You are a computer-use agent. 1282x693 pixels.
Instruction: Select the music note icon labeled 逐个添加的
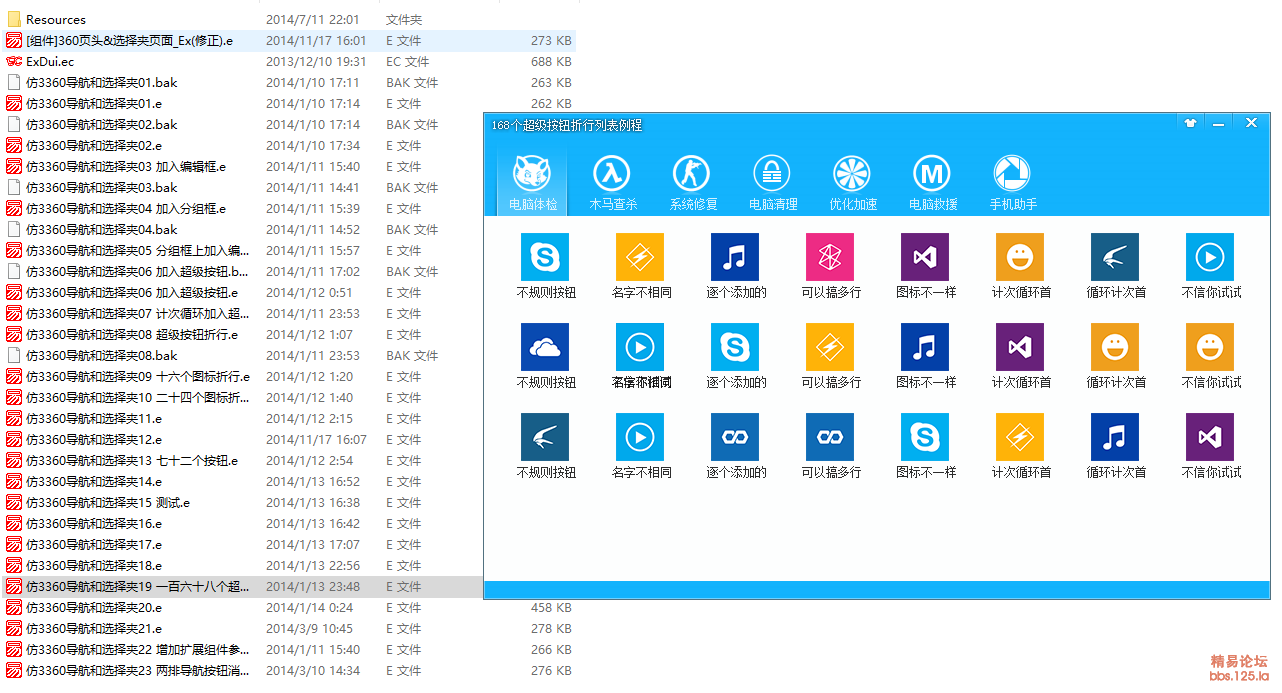[735, 257]
